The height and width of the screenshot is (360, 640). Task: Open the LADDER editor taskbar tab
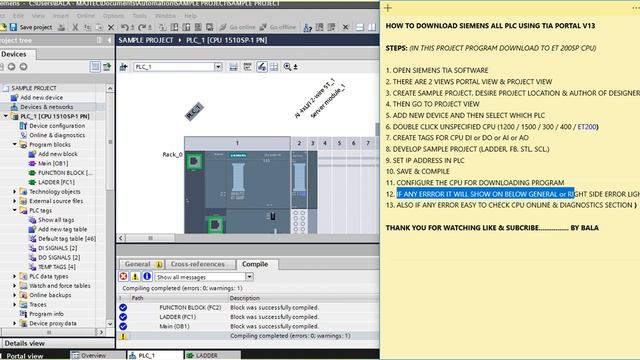tap(212, 356)
